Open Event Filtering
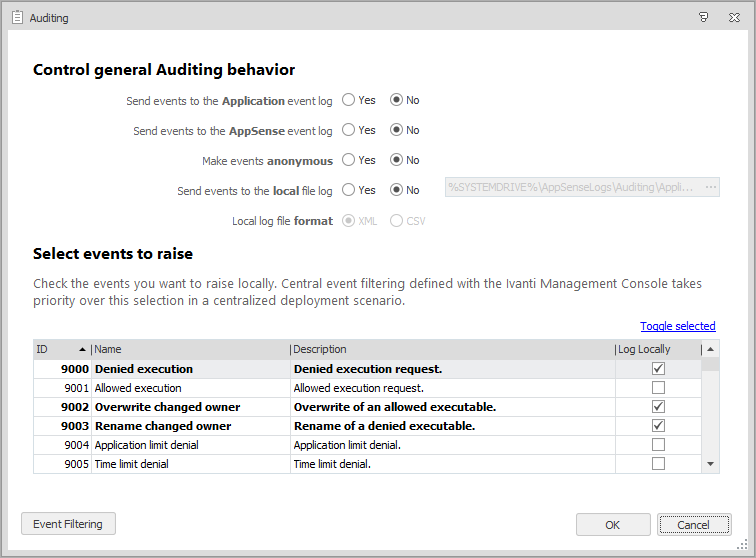This screenshot has height=558, width=756. coord(68,524)
